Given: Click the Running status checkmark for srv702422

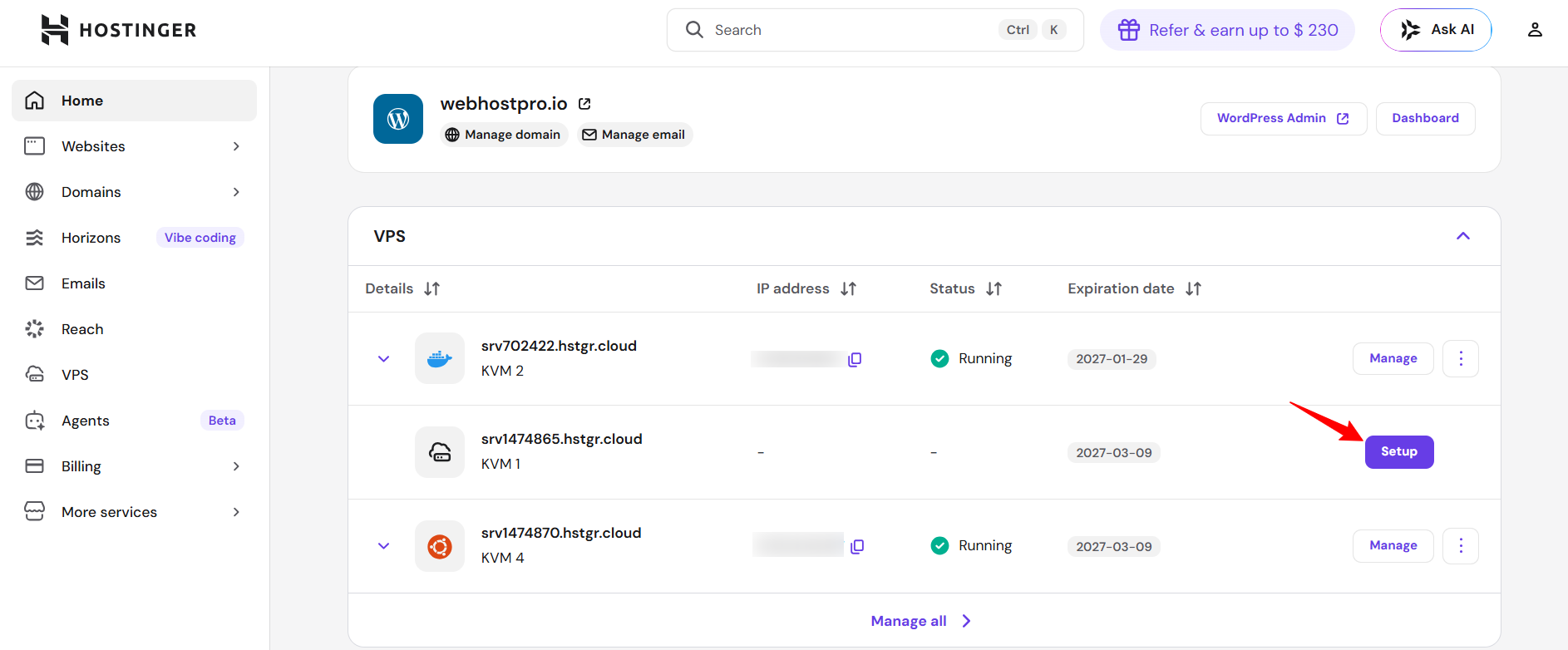Looking at the screenshot, I should pos(939,358).
